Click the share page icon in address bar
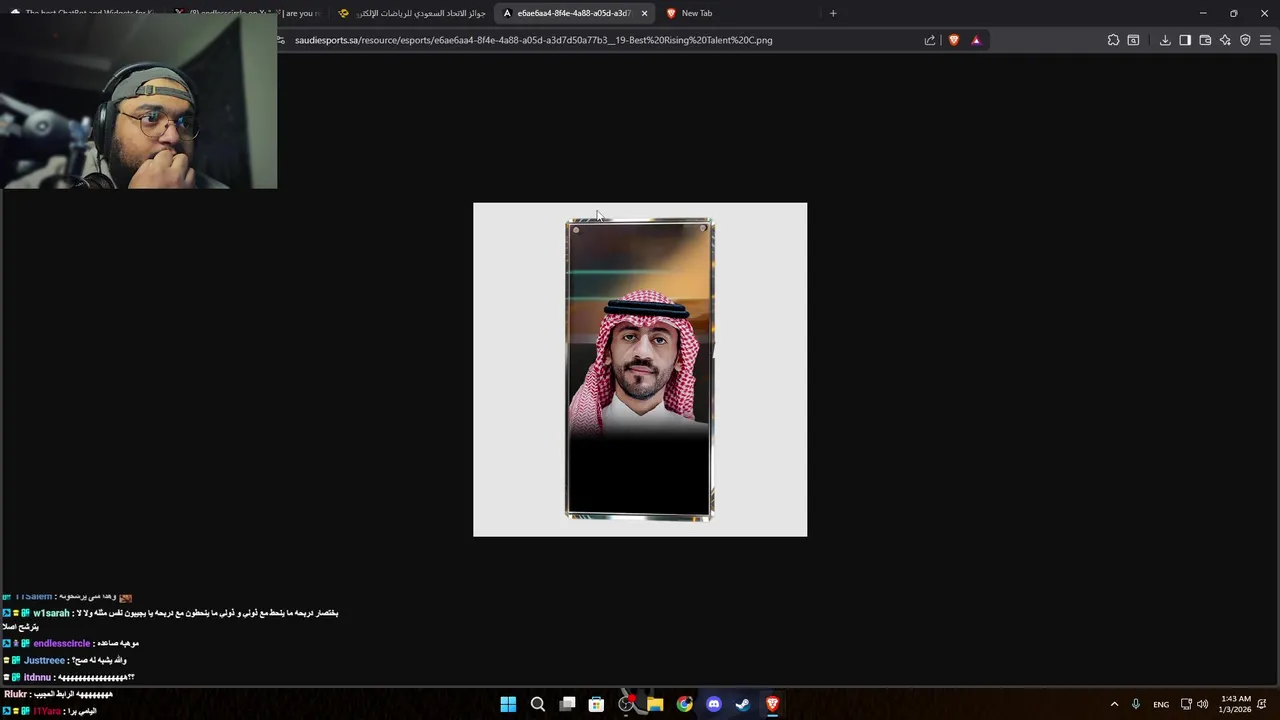The image size is (1280, 720). click(930, 40)
